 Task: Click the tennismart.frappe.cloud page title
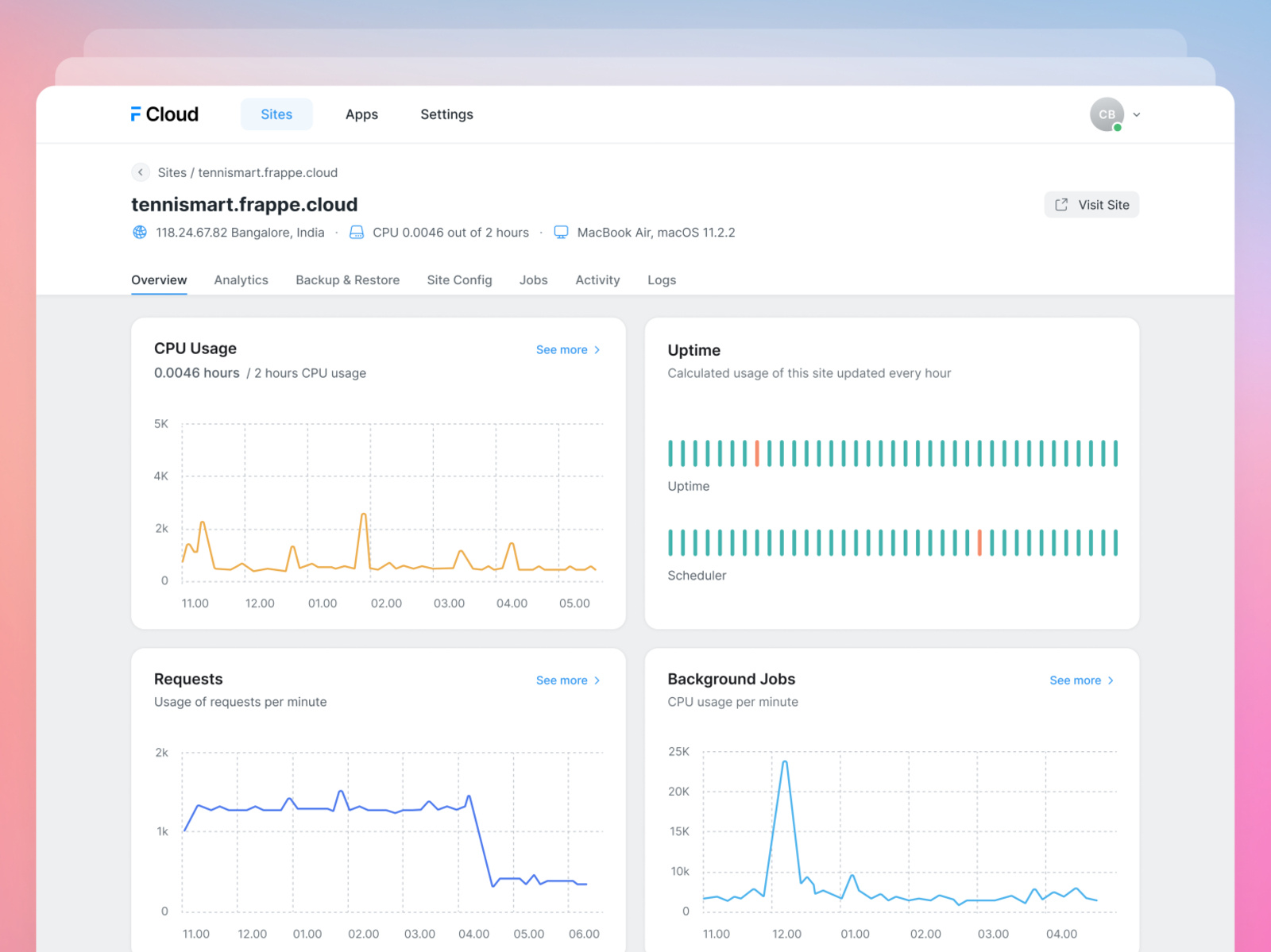pos(245,205)
